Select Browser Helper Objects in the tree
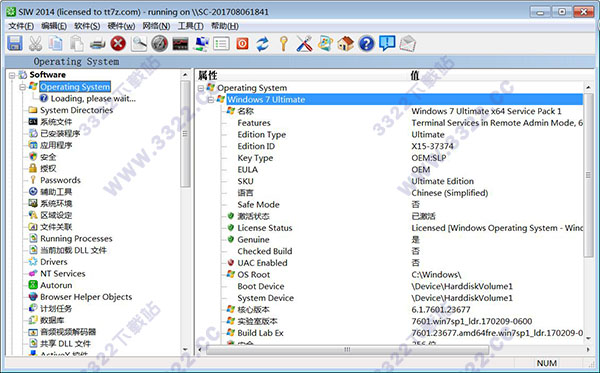 coord(86,297)
